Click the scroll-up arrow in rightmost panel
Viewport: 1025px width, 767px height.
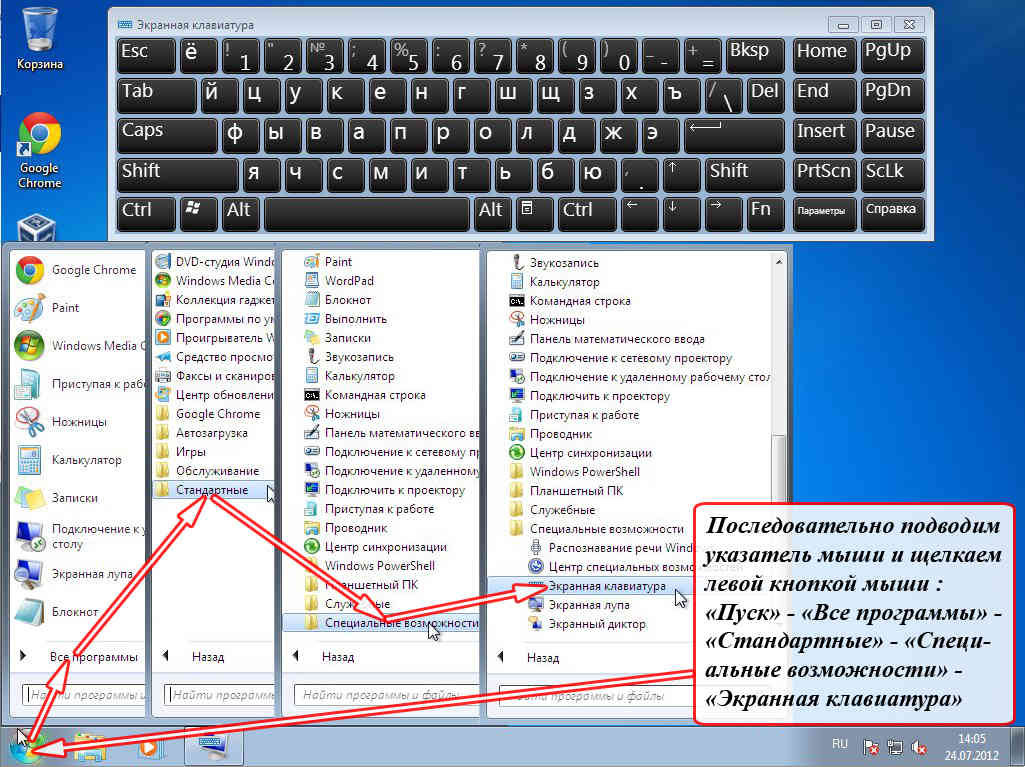(778, 262)
